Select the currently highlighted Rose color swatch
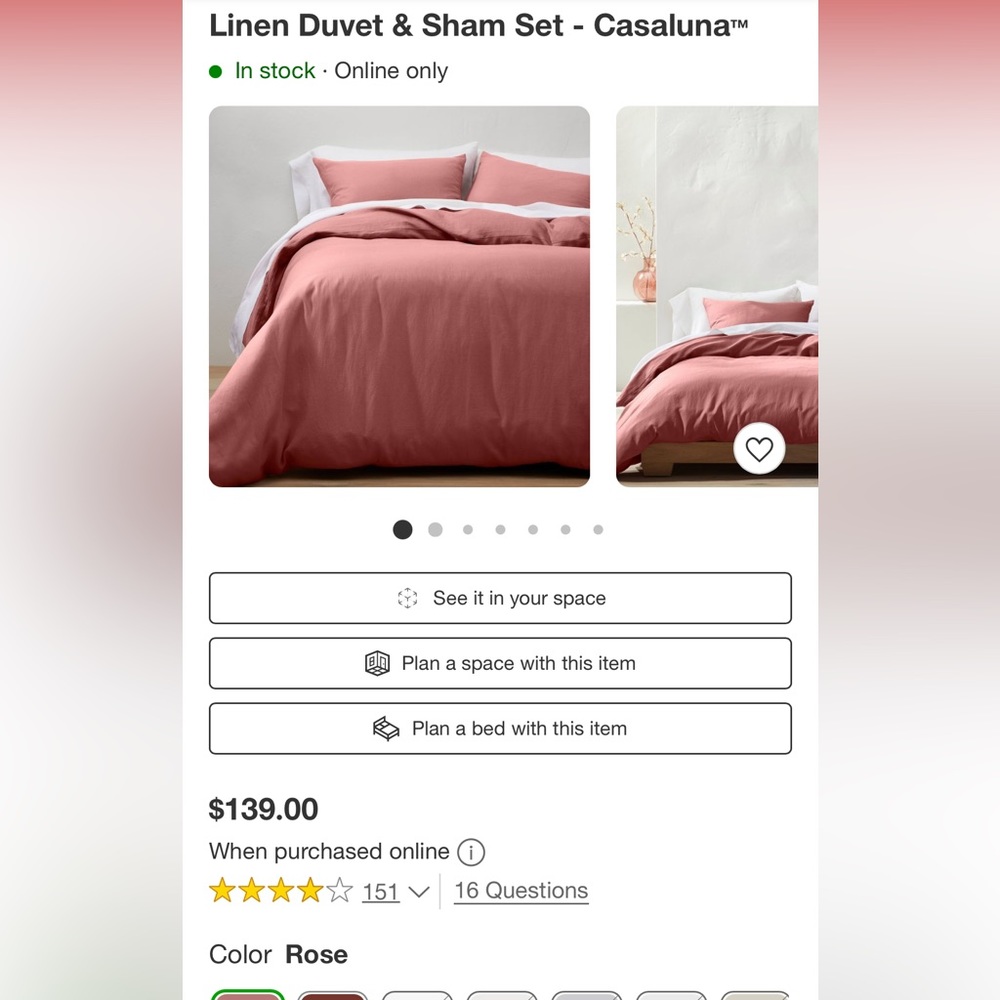 [249, 997]
